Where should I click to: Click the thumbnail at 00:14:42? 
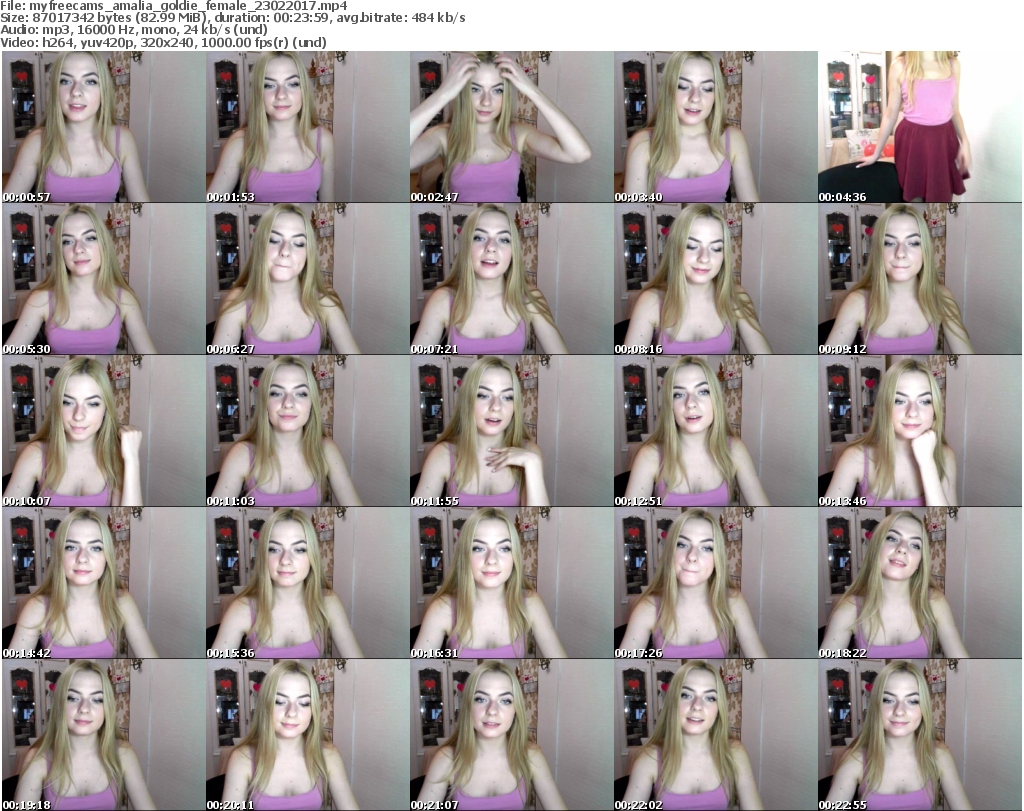point(104,583)
